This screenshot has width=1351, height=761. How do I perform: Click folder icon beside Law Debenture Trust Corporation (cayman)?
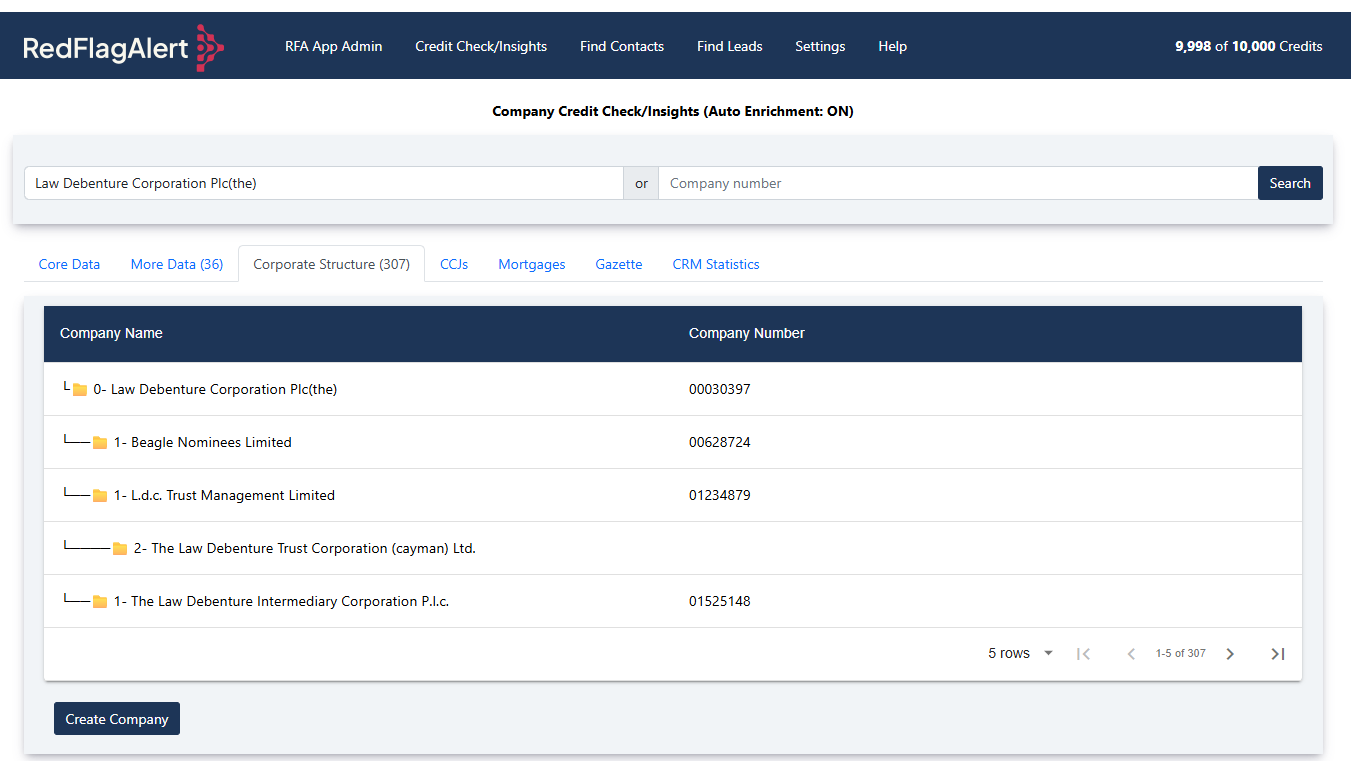coord(120,549)
